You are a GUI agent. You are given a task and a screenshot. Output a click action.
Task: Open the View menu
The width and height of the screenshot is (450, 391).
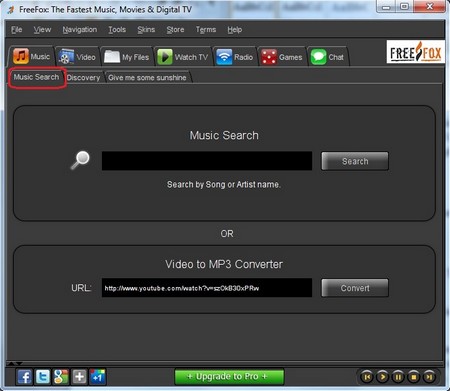pos(42,30)
